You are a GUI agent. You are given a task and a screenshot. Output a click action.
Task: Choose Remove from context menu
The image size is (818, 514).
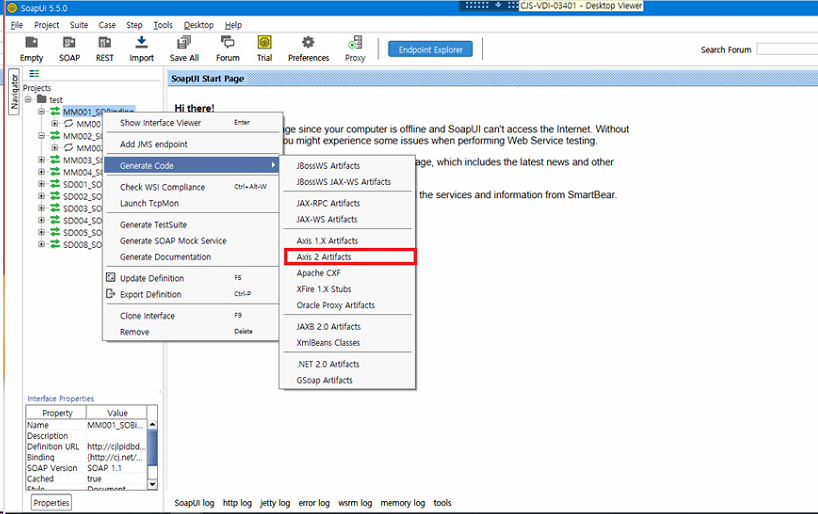(192, 332)
